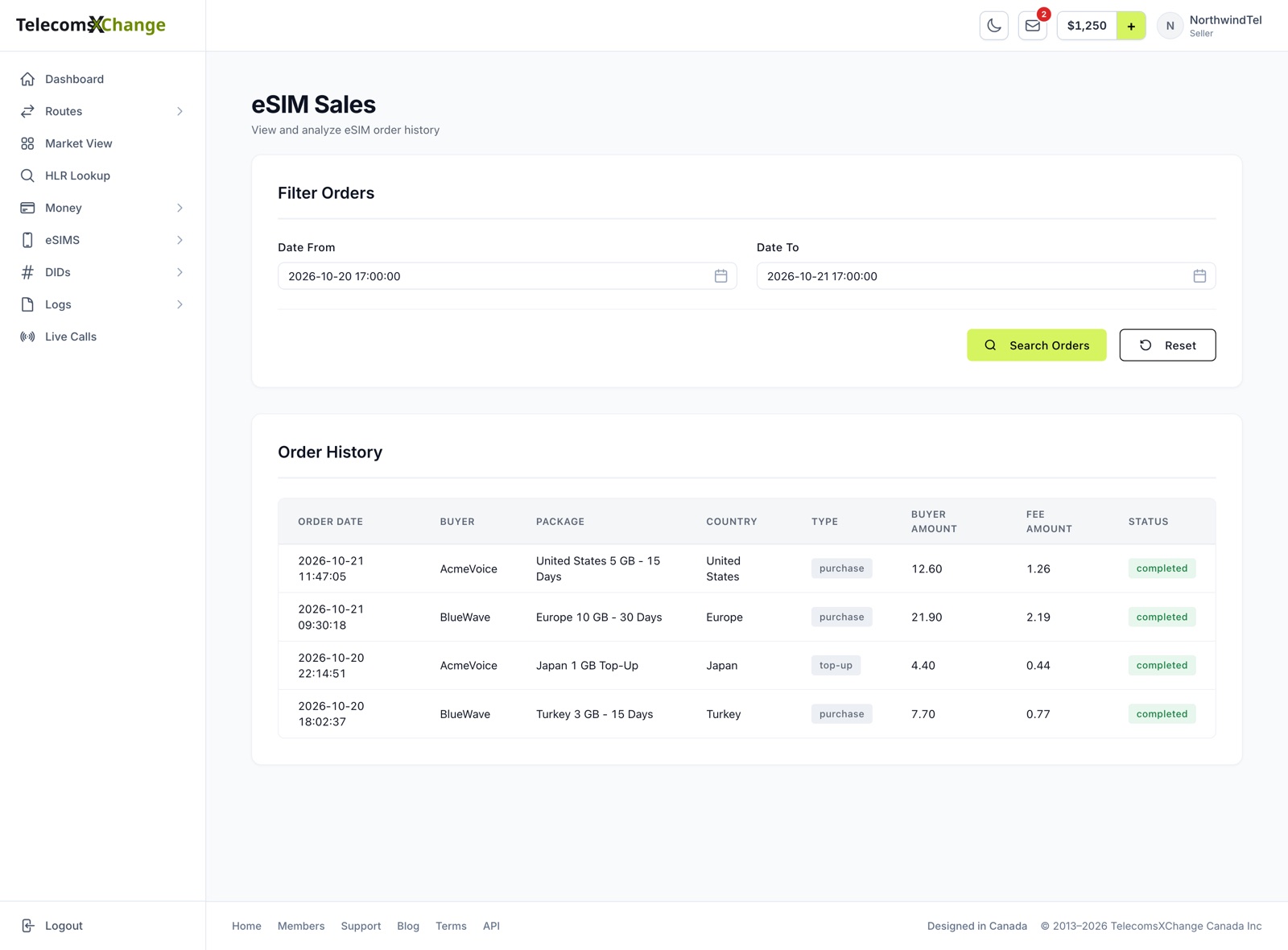Click the eSIMS phone icon
This screenshot has height=950, width=1288.
pyautogui.click(x=27, y=240)
